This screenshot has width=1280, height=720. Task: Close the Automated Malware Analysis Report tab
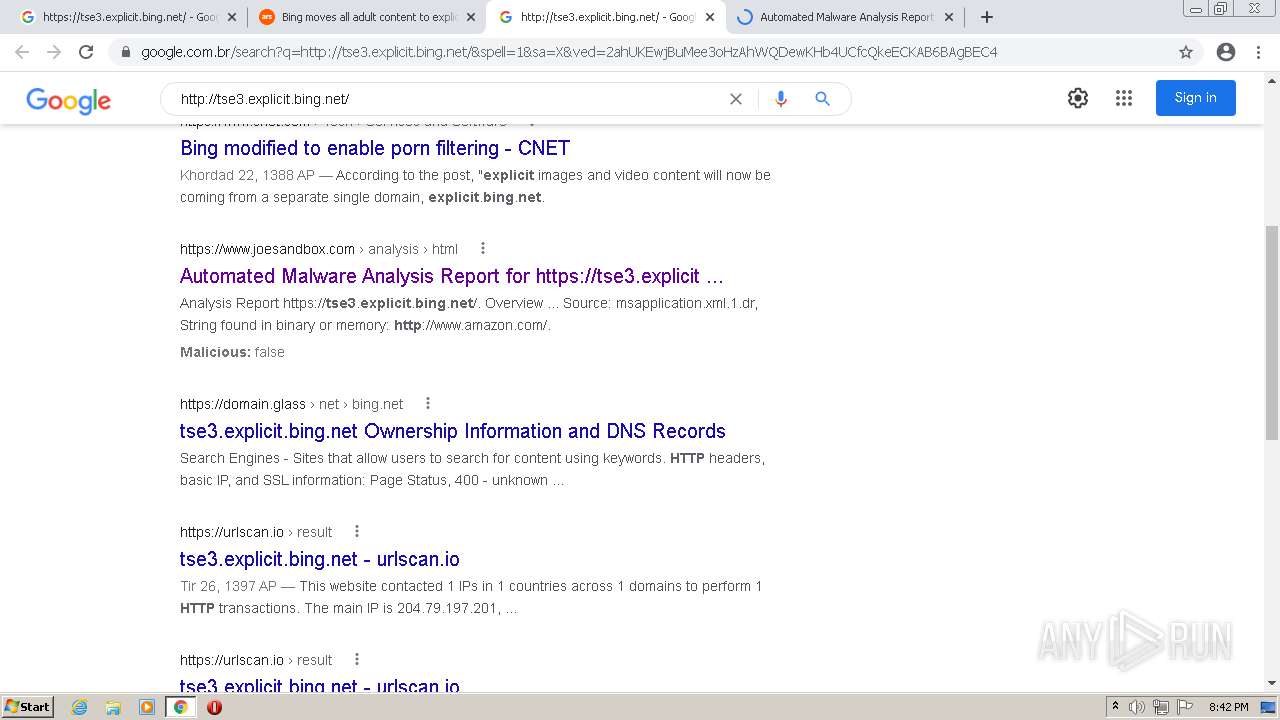tap(949, 17)
